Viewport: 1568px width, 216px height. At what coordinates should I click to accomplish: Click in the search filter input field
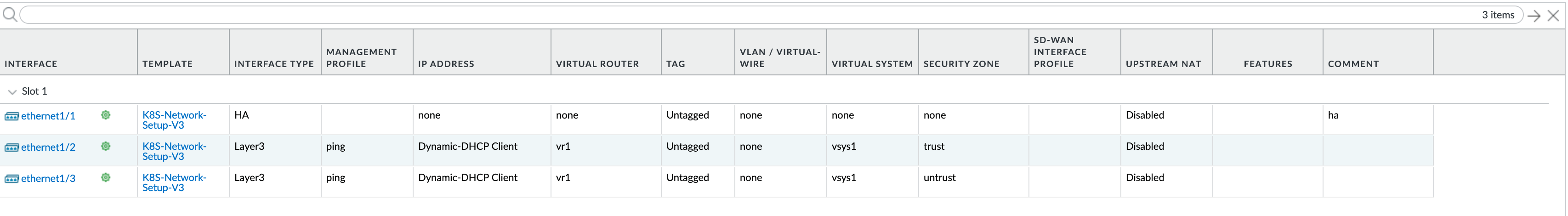730,15
